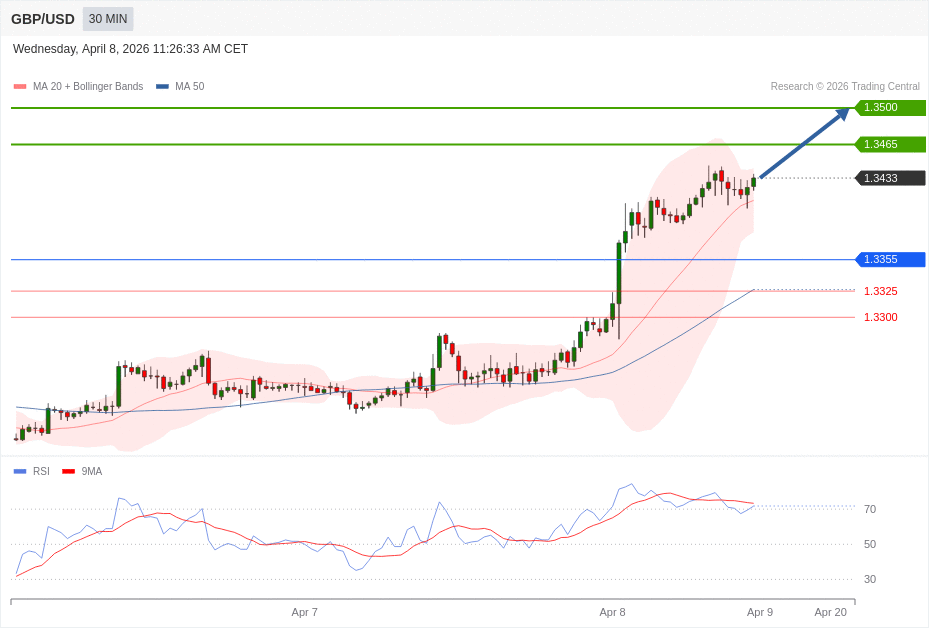929x629 pixels.
Task: Select the red 1.3300 support label
Action: pyautogui.click(x=880, y=317)
